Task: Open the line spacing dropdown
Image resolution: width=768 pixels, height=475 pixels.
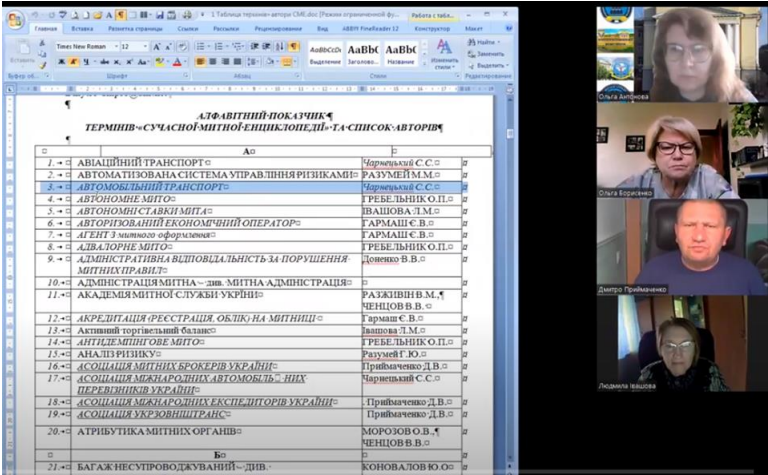Action: point(253,62)
